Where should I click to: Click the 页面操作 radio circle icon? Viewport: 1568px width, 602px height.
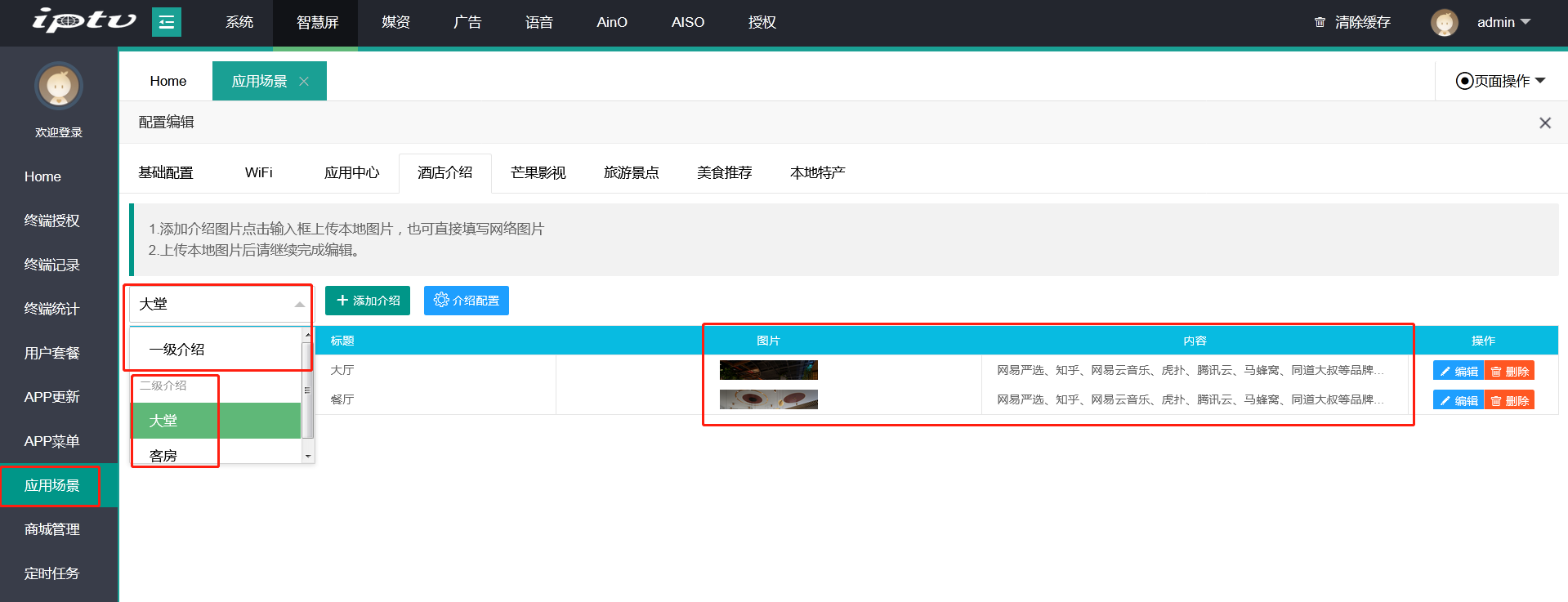[x=1464, y=81]
